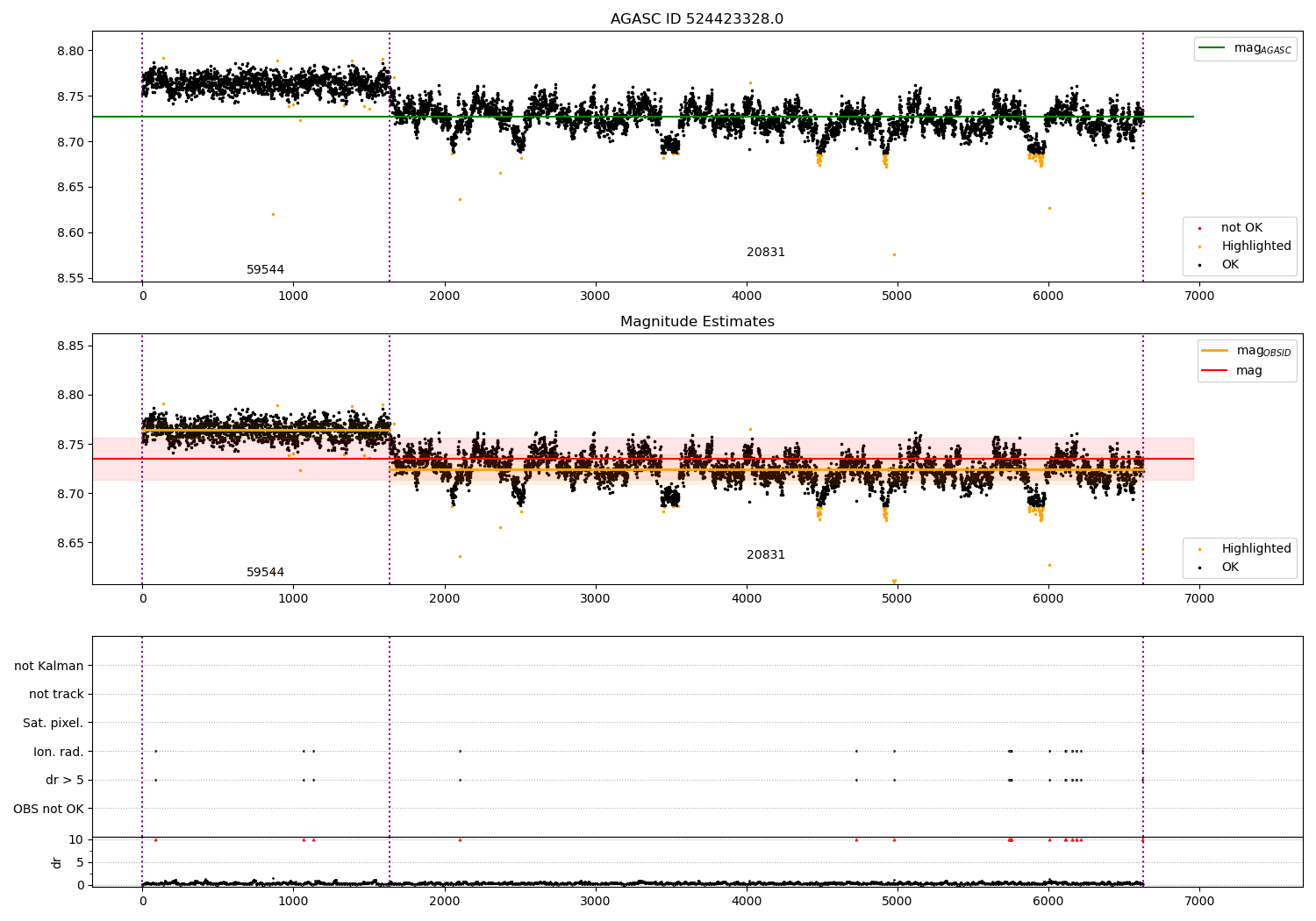Click observation label '59544' in the top plot

[x=265, y=270]
